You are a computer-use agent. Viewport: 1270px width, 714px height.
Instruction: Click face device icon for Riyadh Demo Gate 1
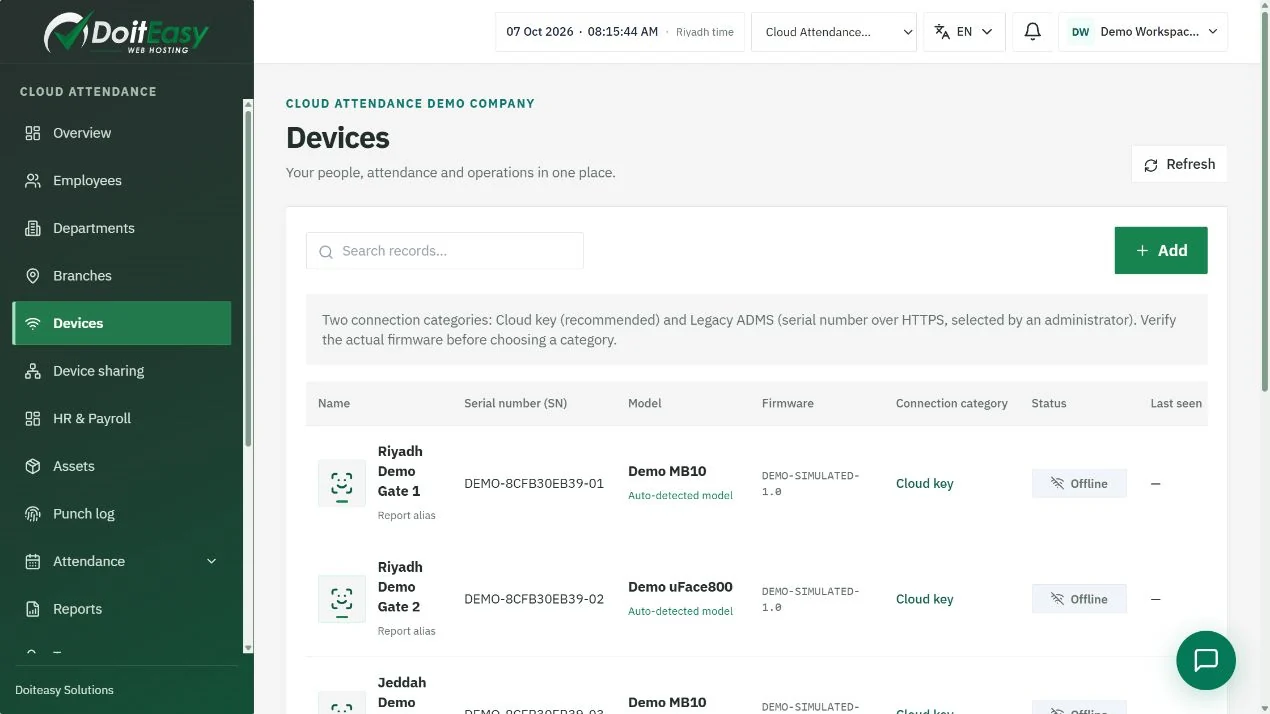point(342,483)
